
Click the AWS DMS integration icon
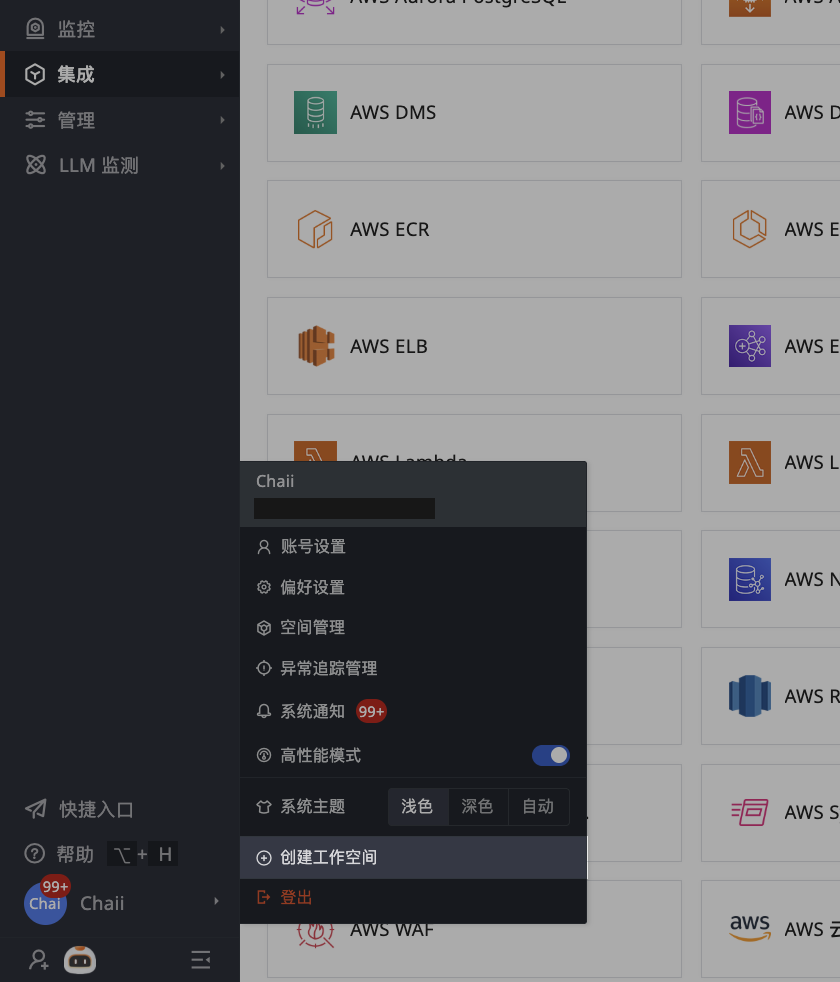(x=315, y=113)
